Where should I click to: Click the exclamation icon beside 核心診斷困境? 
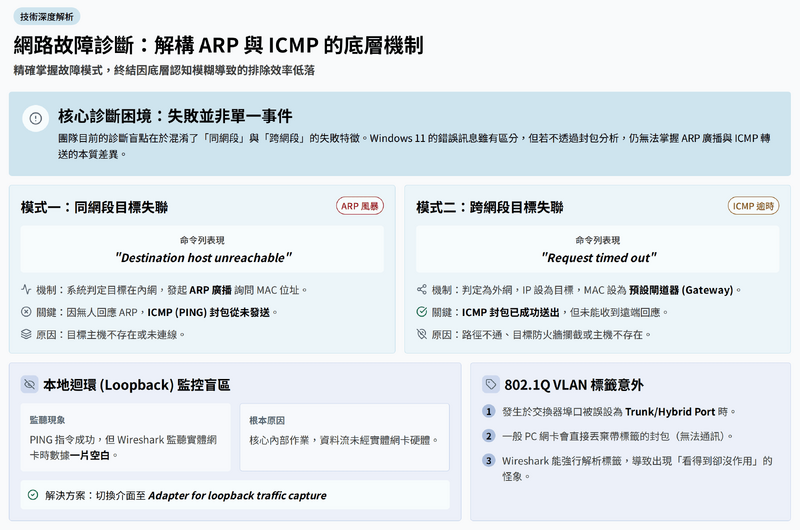point(35,118)
